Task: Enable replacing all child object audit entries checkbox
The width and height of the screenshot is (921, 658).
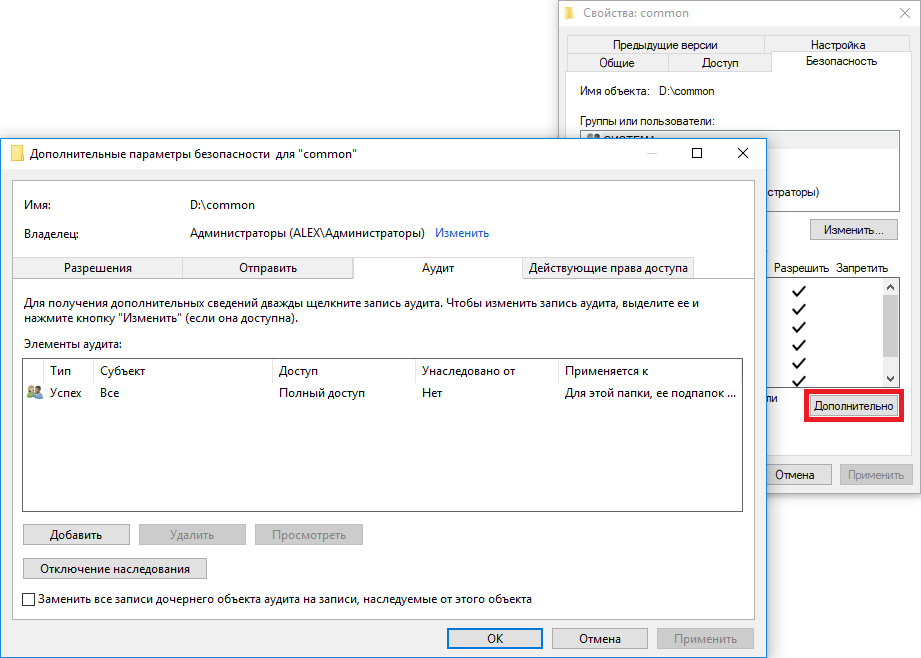Action: (x=28, y=599)
